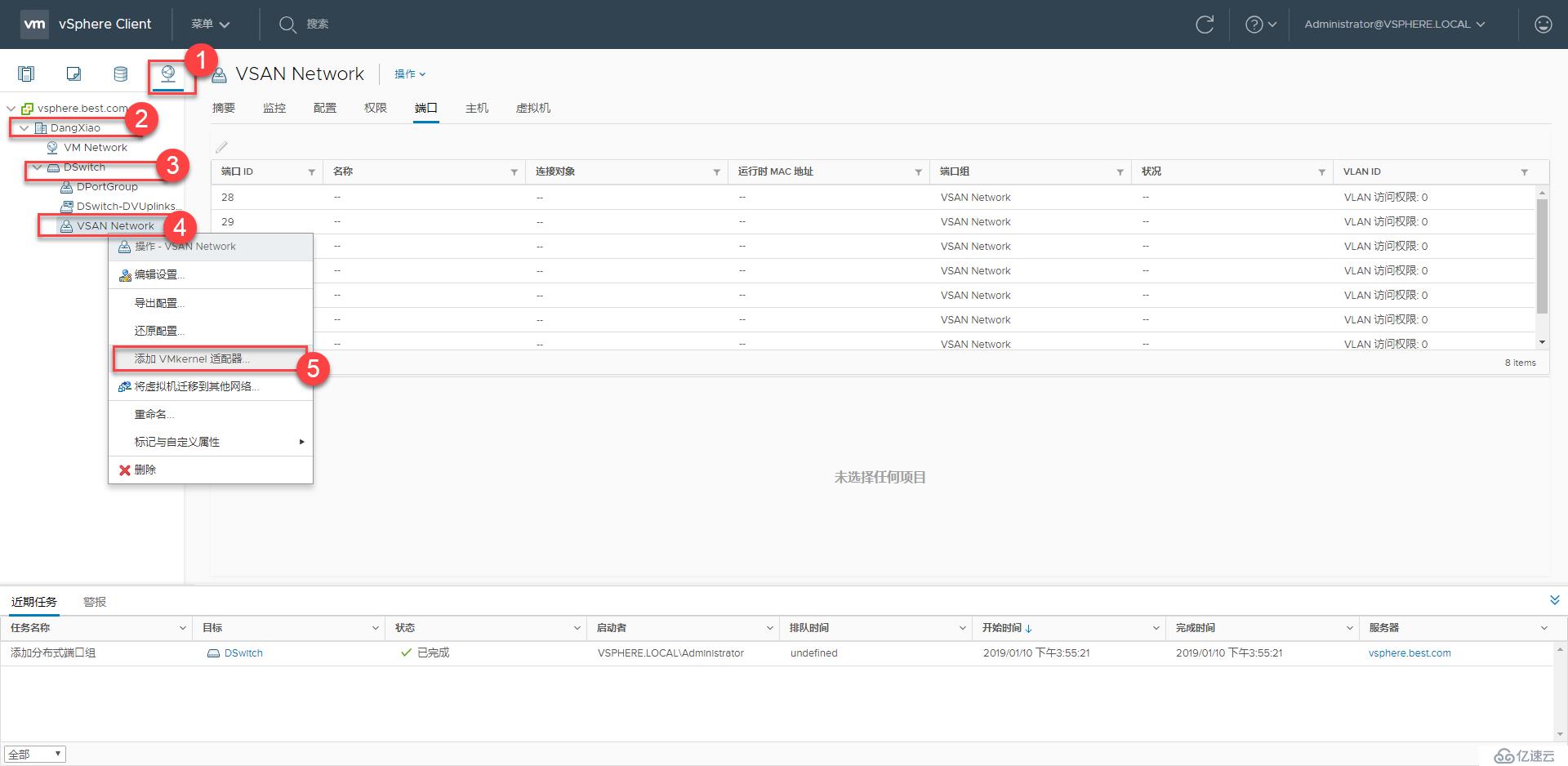Open 目标 column dropdown in tasks
This screenshot has height=766, width=1568.
375,628
